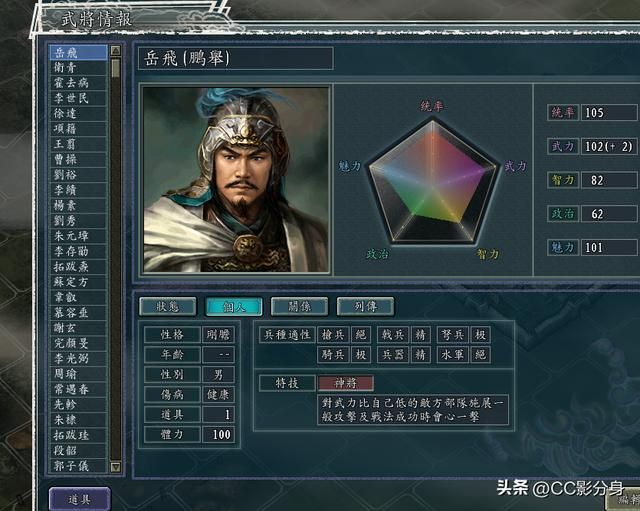This screenshot has height=511, width=640.
Task: Select 徐達 in the officer list
Action: 78,113
